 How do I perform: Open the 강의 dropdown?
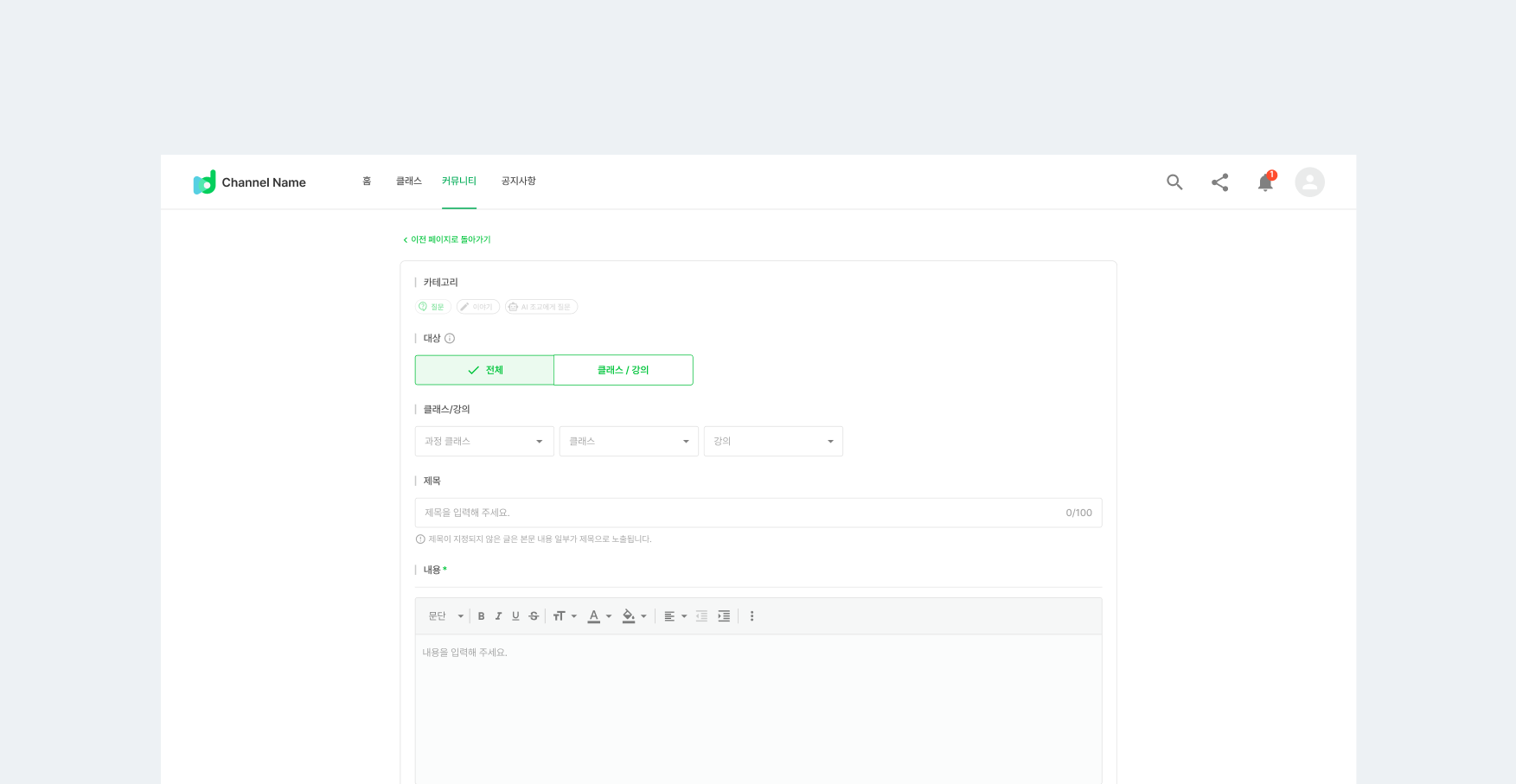pos(772,442)
